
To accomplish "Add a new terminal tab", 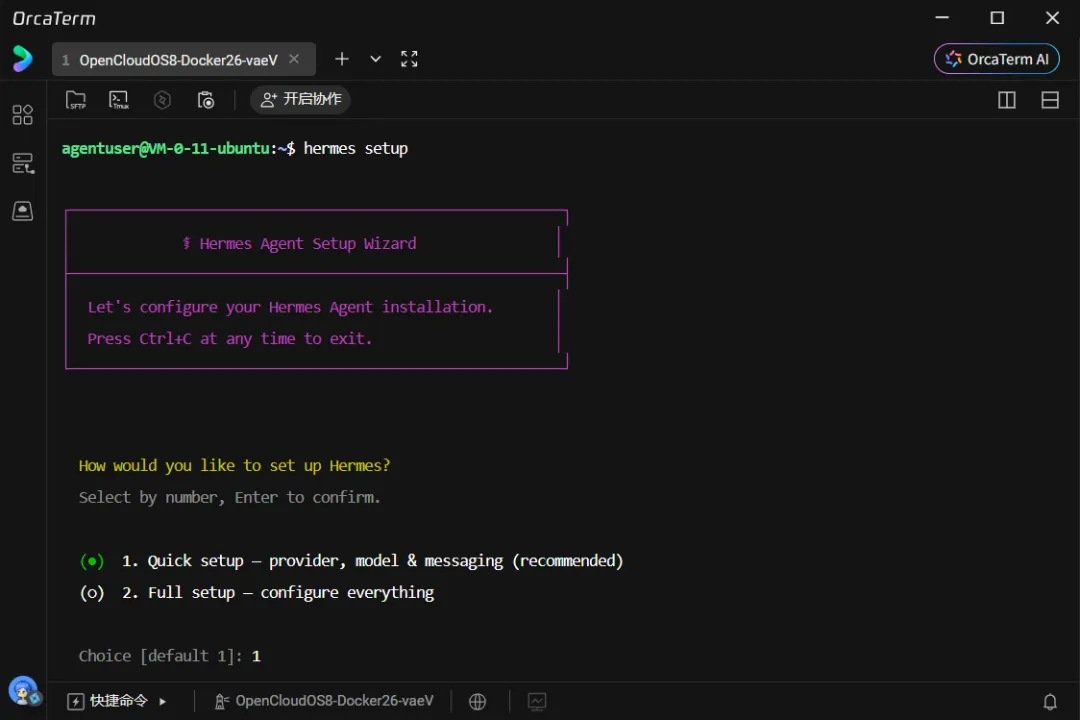I will click(342, 59).
